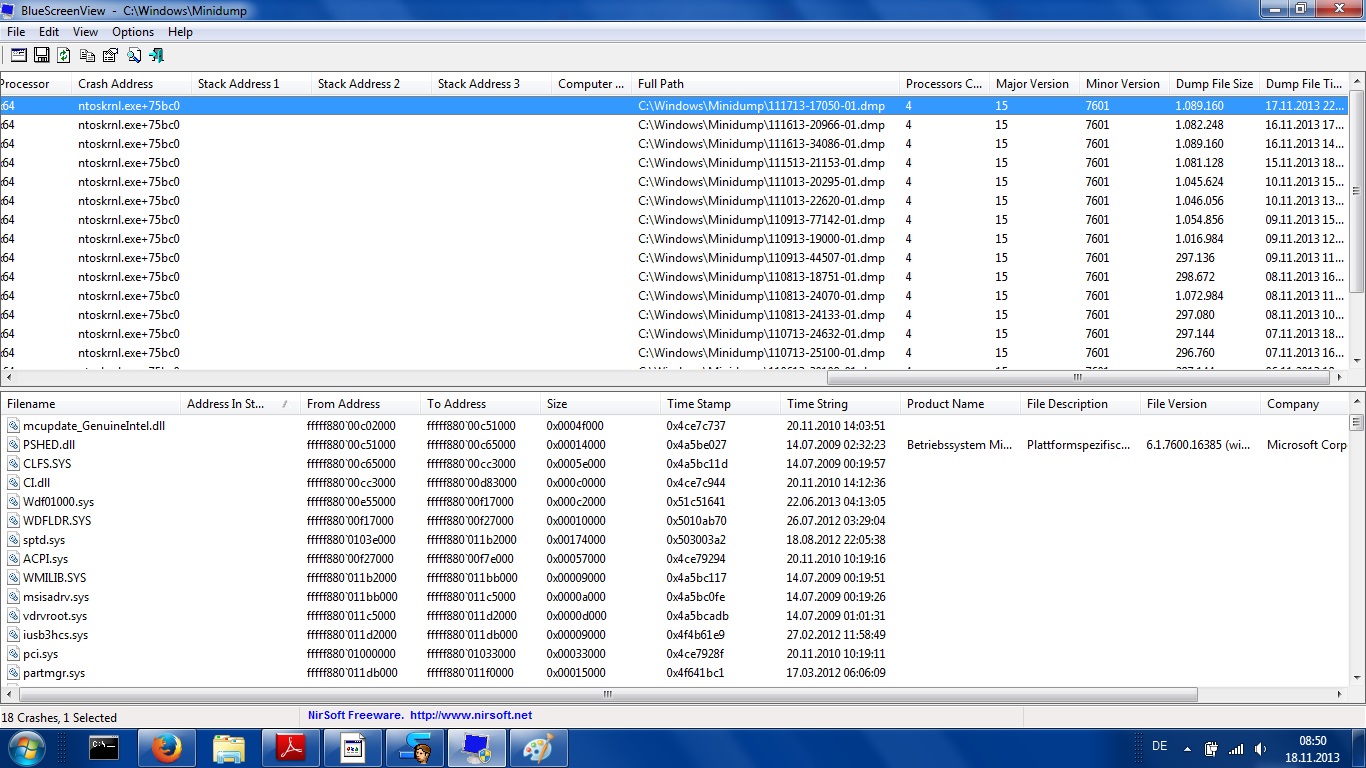Screen dimensions: 1366x768
Task: Click the volume speaker tray icon
Action: [1261, 748]
